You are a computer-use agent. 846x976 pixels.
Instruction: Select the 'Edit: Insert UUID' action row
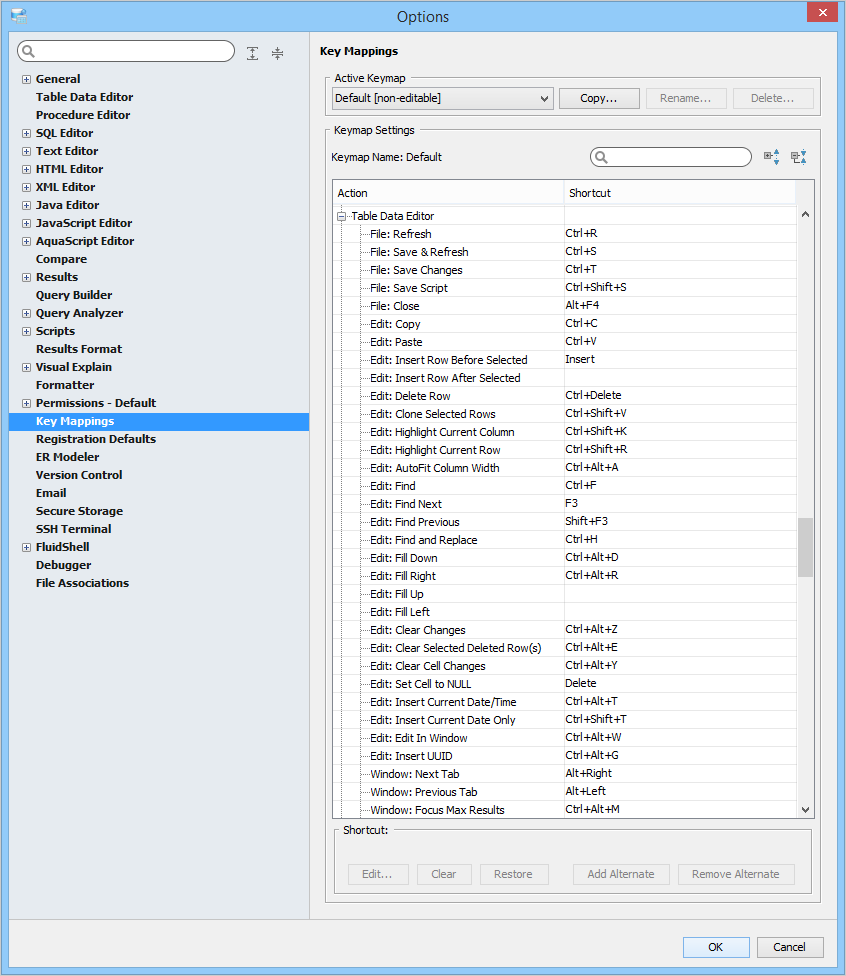click(x=565, y=756)
